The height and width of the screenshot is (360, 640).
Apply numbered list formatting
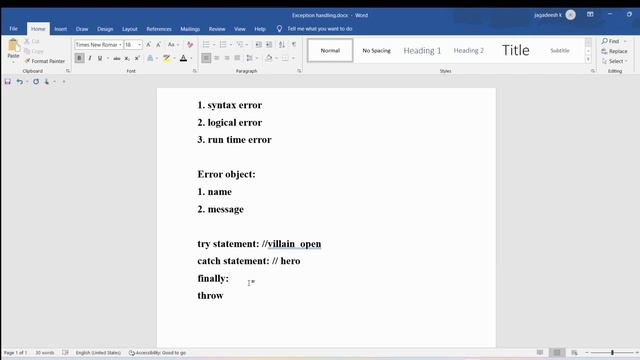(x=223, y=44)
